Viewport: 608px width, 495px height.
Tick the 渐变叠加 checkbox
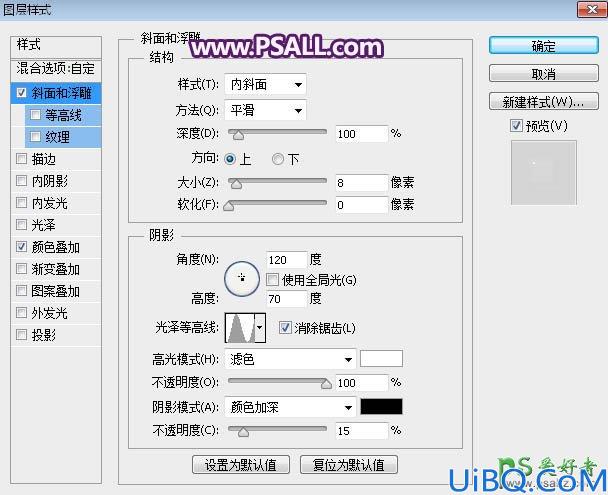[x=21, y=269]
